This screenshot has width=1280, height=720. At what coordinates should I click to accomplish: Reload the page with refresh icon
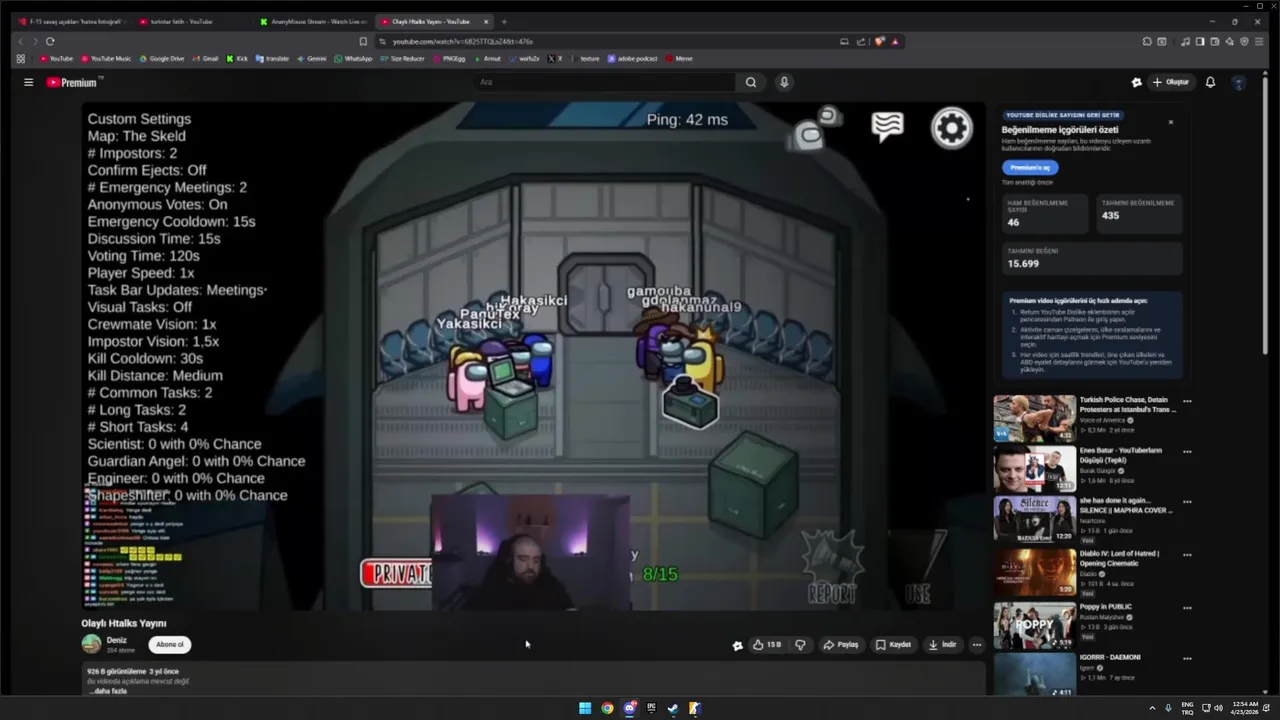(50, 41)
